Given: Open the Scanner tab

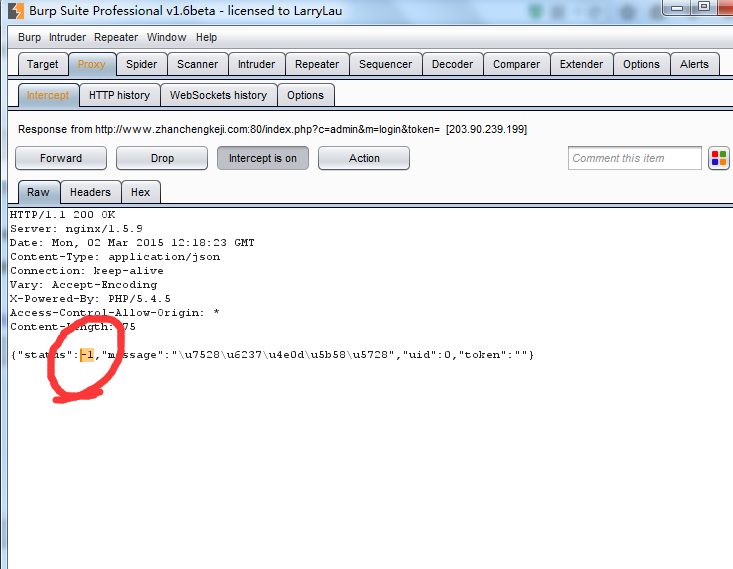Looking at the screenshot, I should click(197, 64).
